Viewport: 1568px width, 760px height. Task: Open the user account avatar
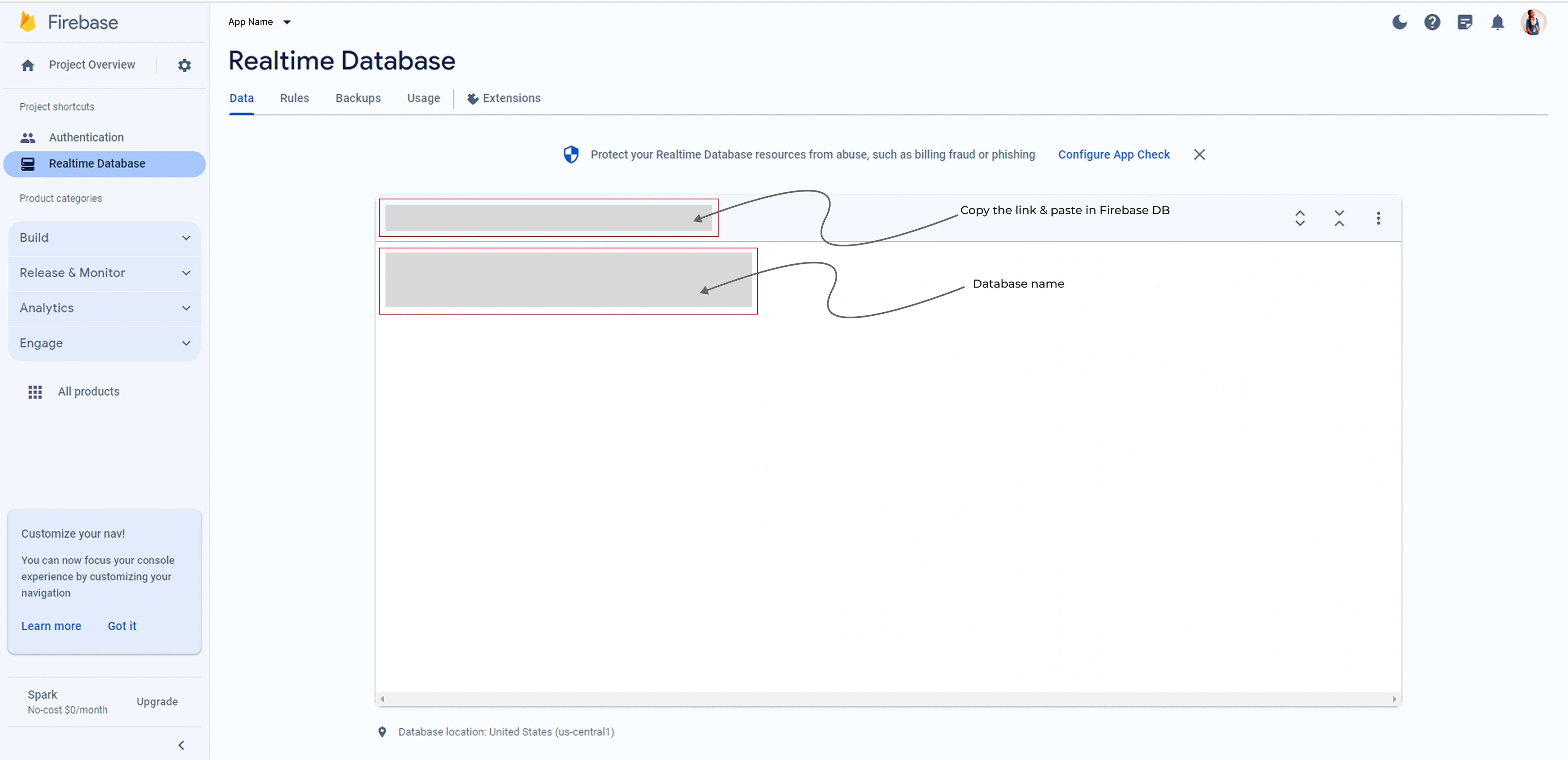coord(1533,22)
